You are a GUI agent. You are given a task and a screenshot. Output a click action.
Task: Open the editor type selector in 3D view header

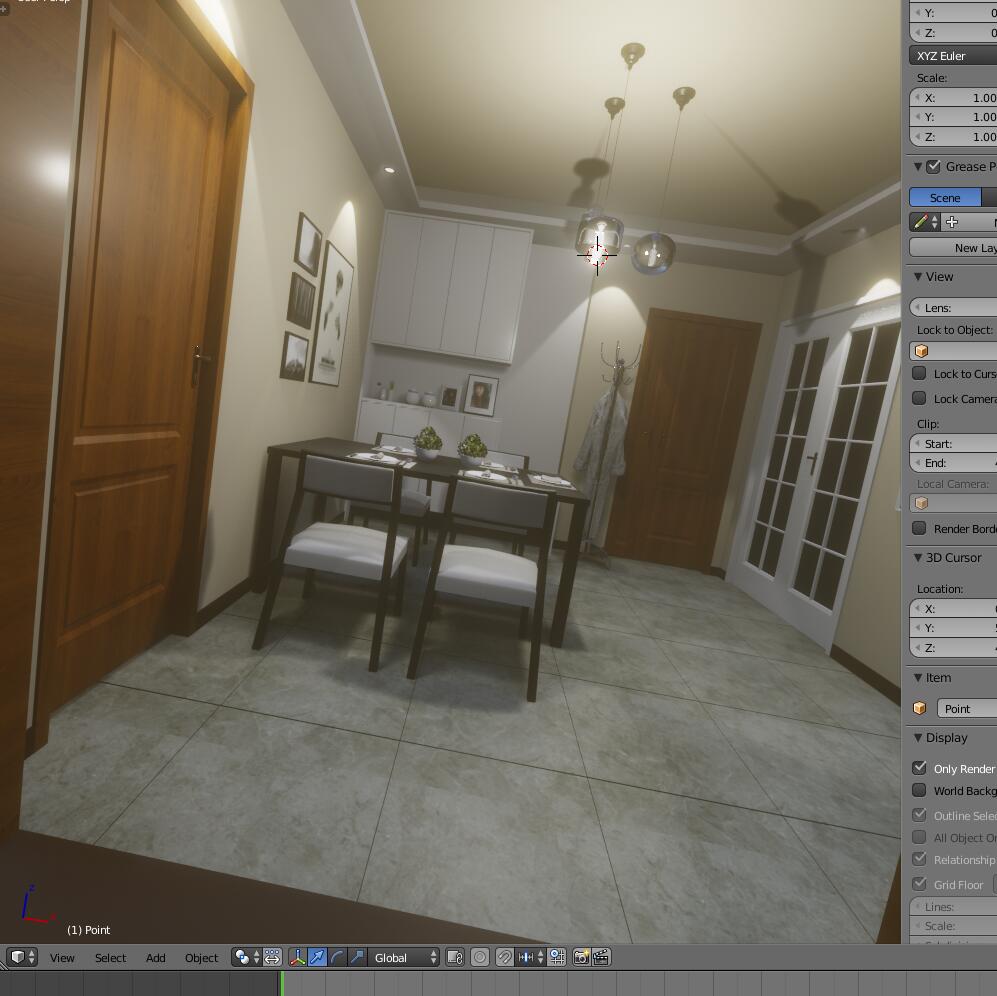(22, 957)
